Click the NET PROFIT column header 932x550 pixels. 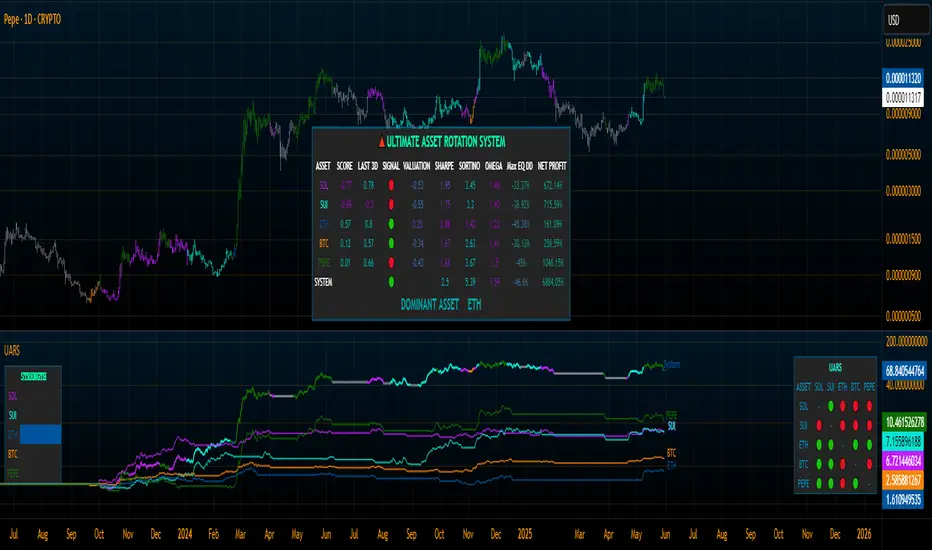tap(550, 166)
